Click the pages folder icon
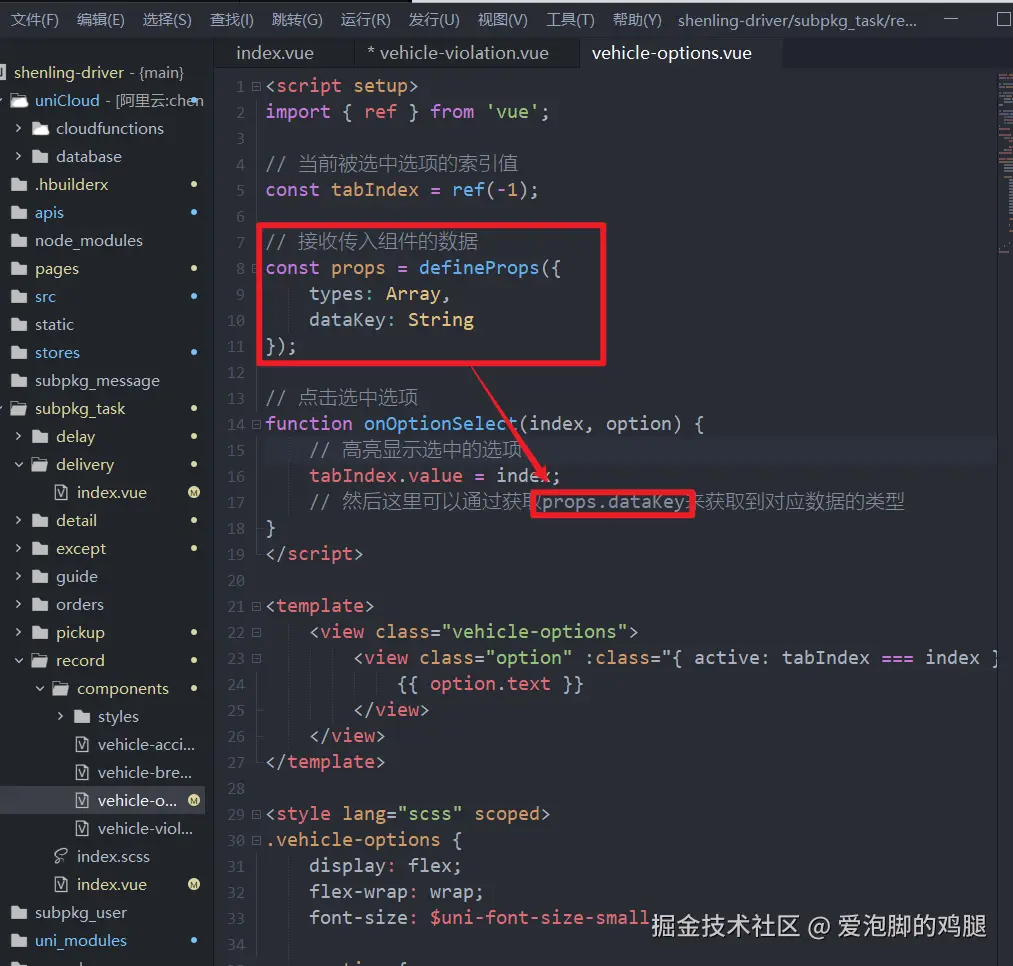Image resolution: width=1013 pixels, height=966 pixels. (x=19, y=269)
